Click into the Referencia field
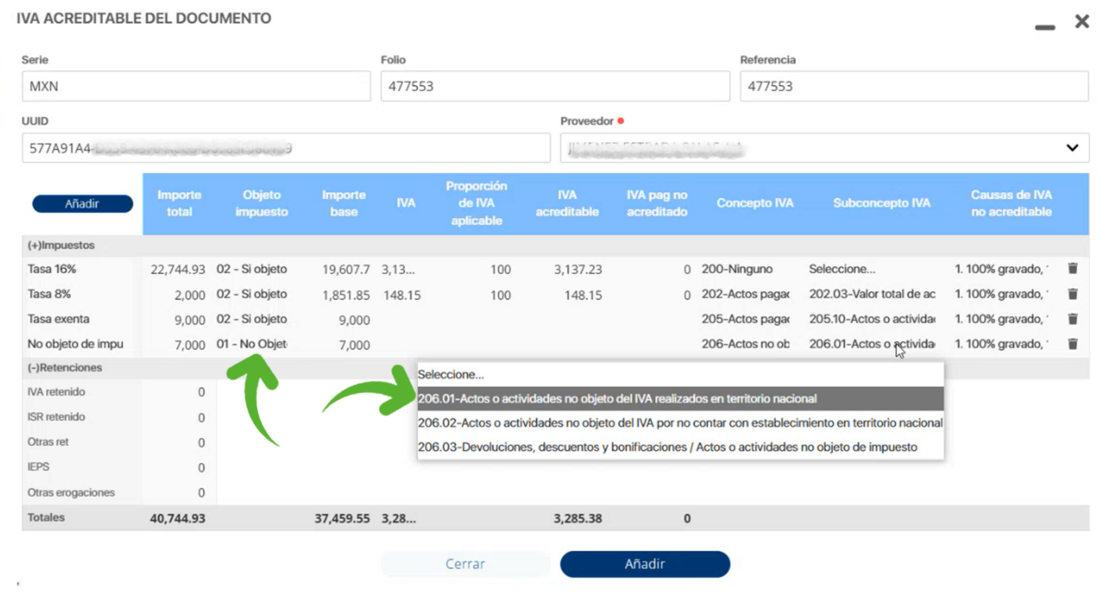The image size is (1100, 595). coord(913,86)
